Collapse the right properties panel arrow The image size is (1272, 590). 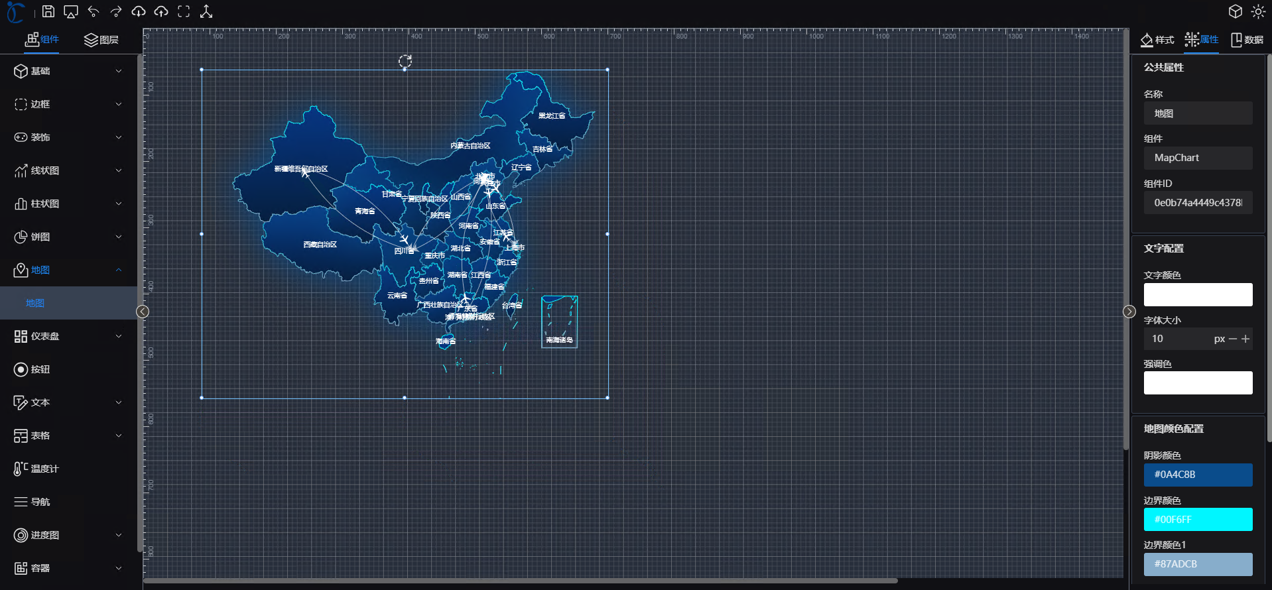[1129, 312]
